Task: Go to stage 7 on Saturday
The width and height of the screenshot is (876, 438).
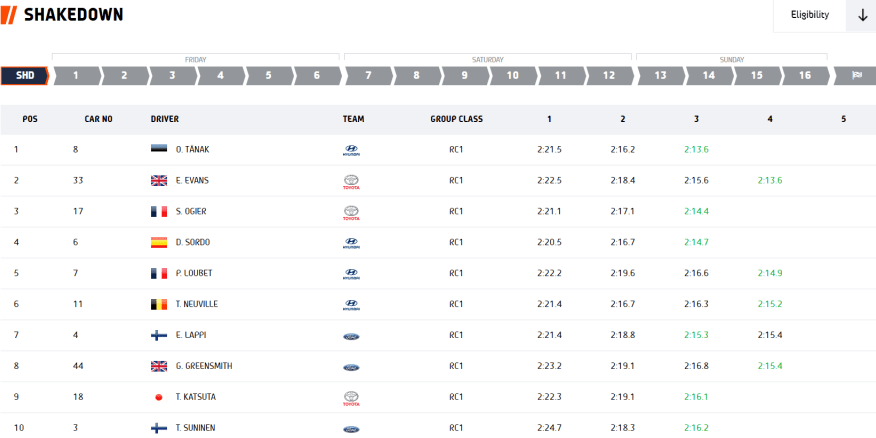Action: 368,75
